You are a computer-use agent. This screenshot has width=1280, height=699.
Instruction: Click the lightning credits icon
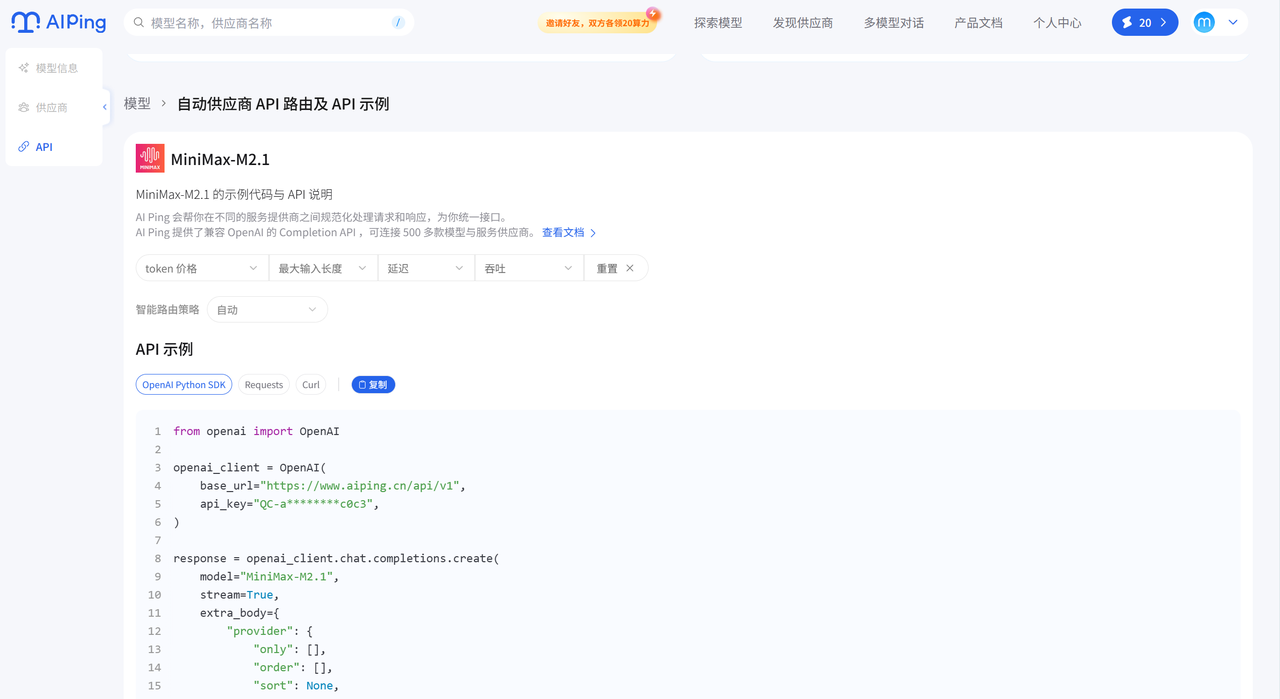pyautogui.click(x=1127, y=22)
